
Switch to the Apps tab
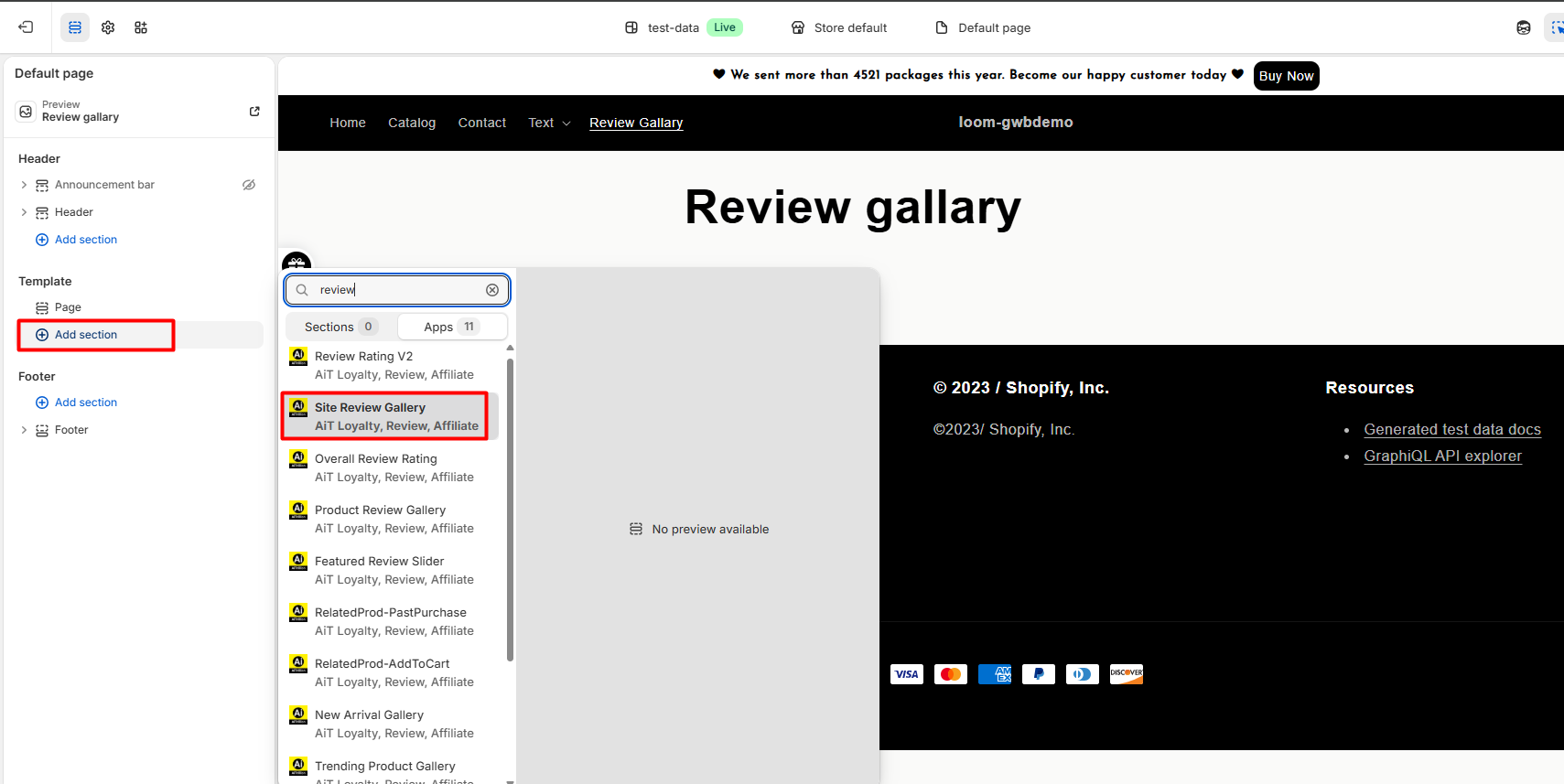[x=451, y=327]
